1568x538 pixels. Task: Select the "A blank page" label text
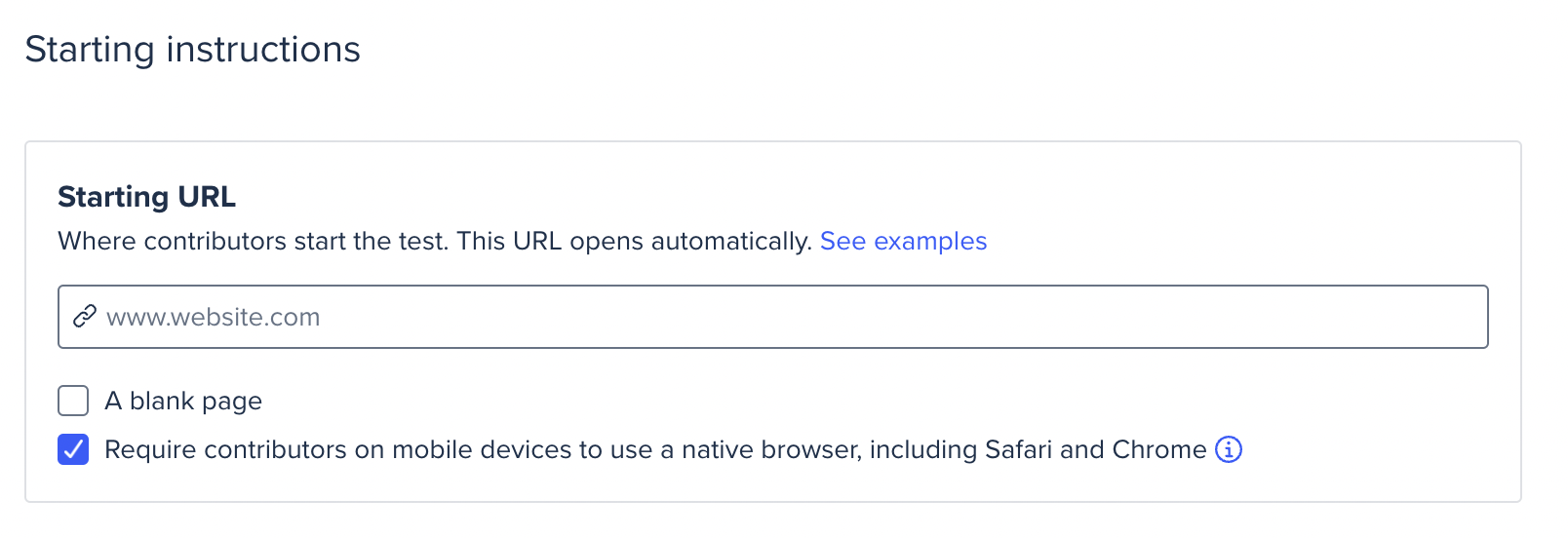(183, 401)
